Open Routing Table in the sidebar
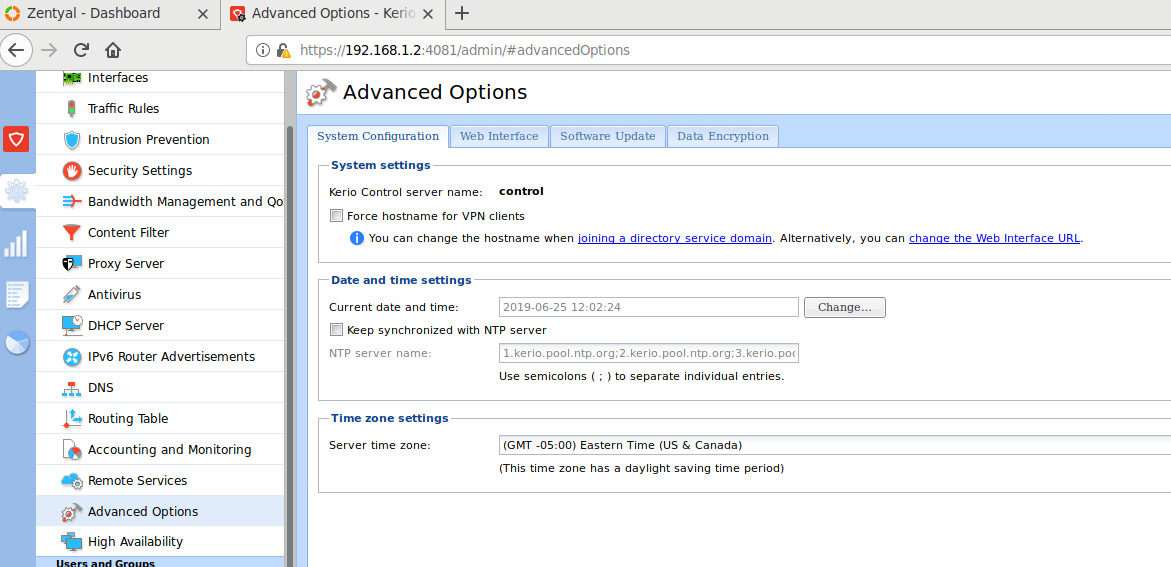This screenshot has width=1171, height=567. pyautogui.click(x=160, y=418)
